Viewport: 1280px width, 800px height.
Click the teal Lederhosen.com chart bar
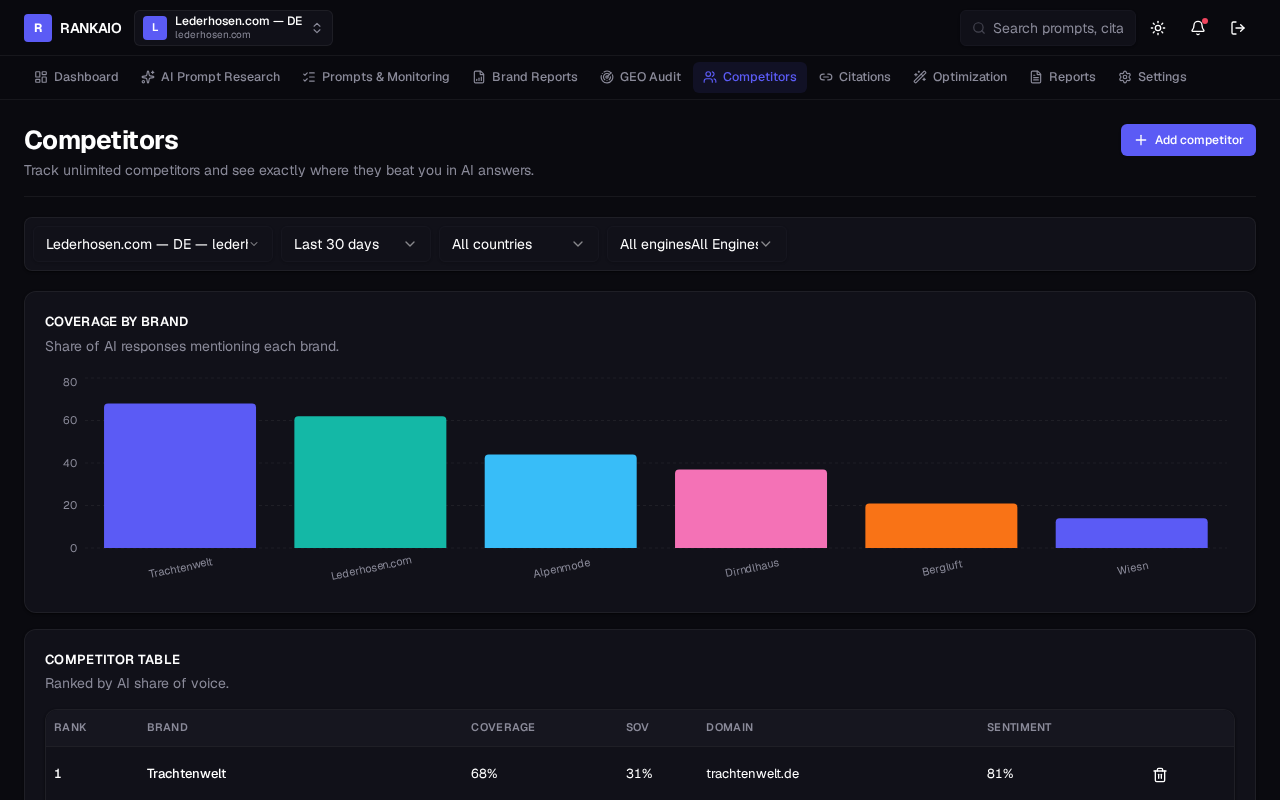click(370, 482)
